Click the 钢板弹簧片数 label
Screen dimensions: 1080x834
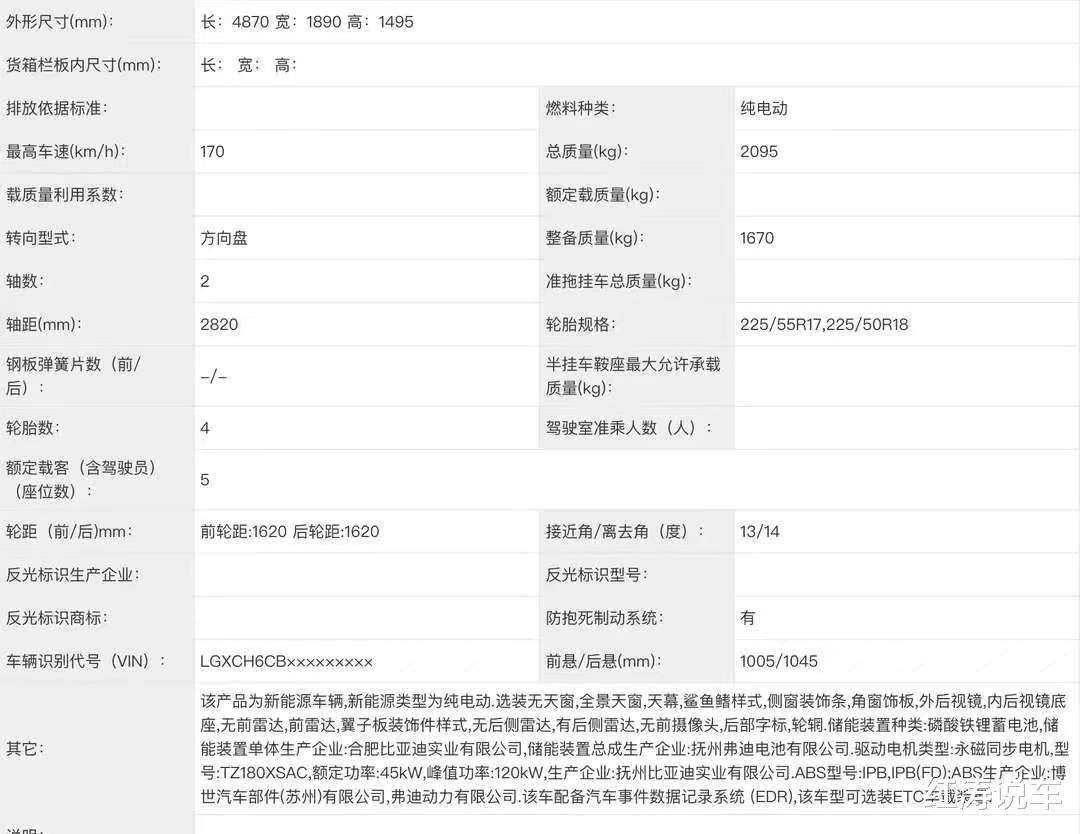point(73,376)
